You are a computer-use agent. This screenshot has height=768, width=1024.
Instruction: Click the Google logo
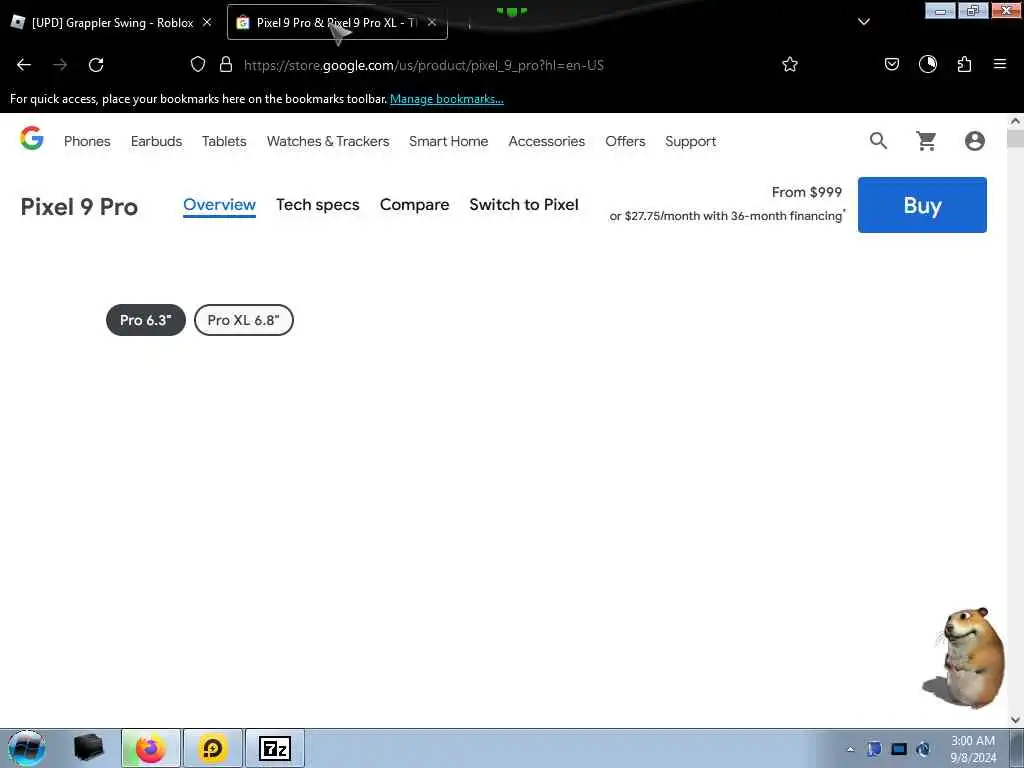point(31,138)
